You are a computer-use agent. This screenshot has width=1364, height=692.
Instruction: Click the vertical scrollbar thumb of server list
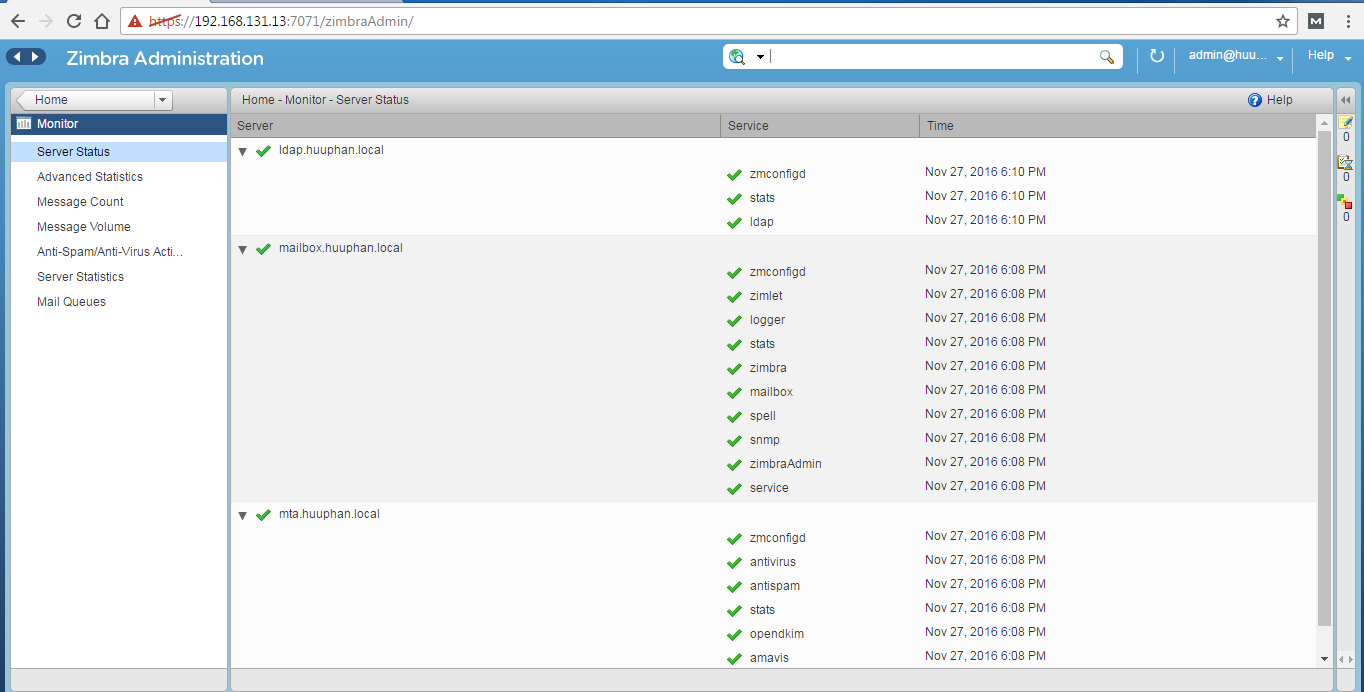pos(1324,376)
